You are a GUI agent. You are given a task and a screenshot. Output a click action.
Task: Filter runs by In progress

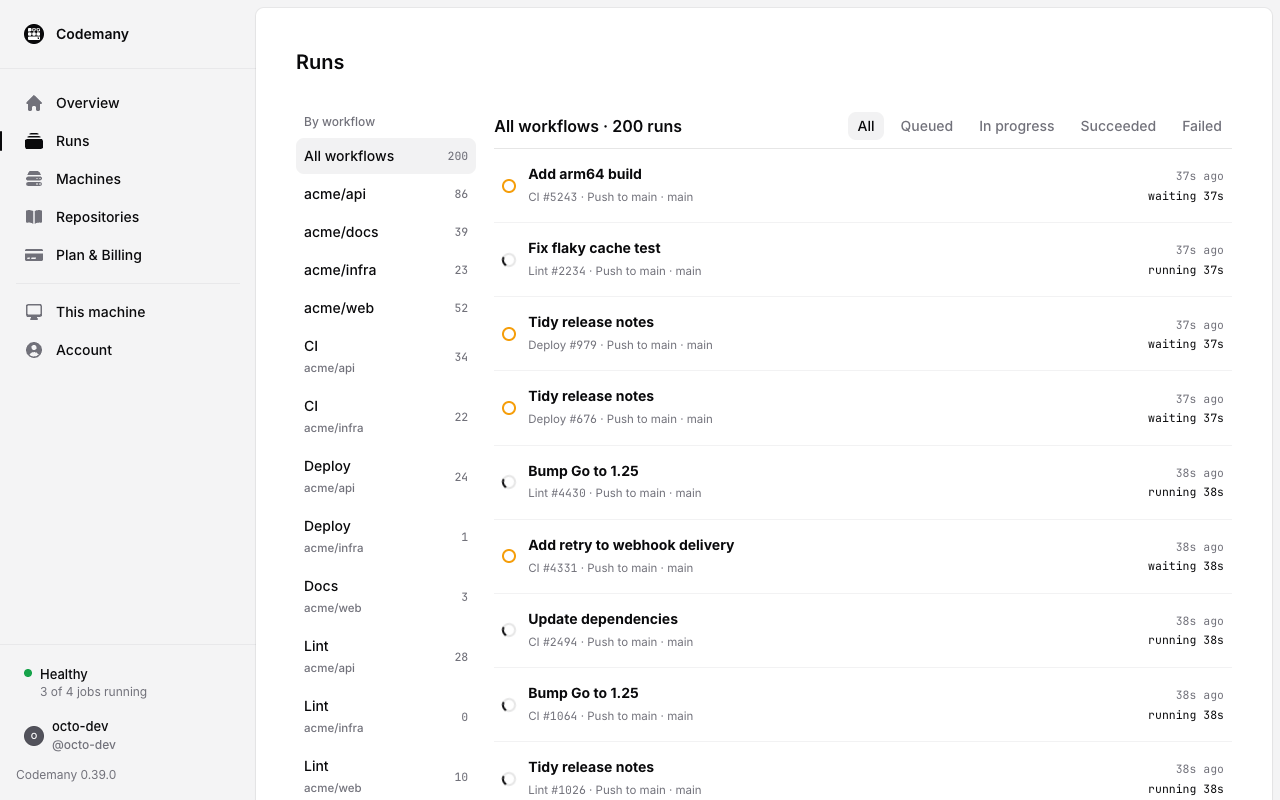click(1016, 126)
